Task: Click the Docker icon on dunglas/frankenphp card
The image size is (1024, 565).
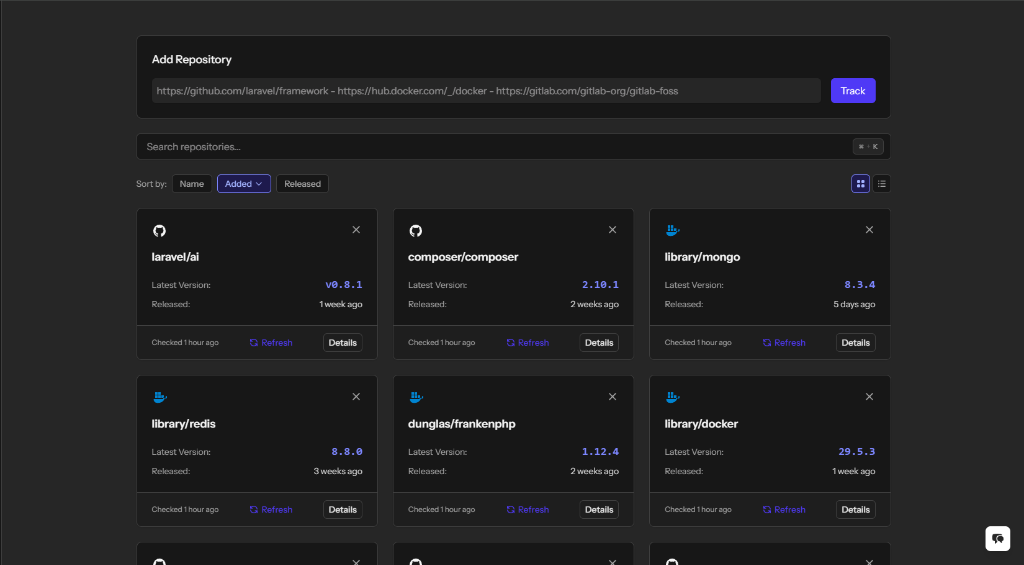Action: click(x=416, y=396)
